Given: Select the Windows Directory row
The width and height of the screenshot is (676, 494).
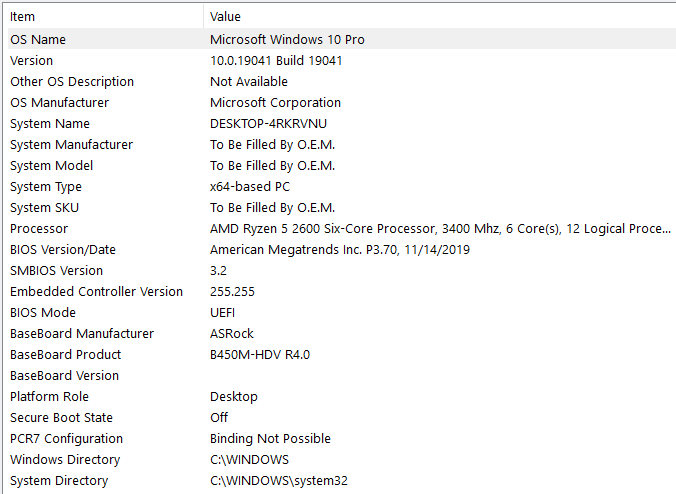Looking at the screenshot, I should 65,460.
